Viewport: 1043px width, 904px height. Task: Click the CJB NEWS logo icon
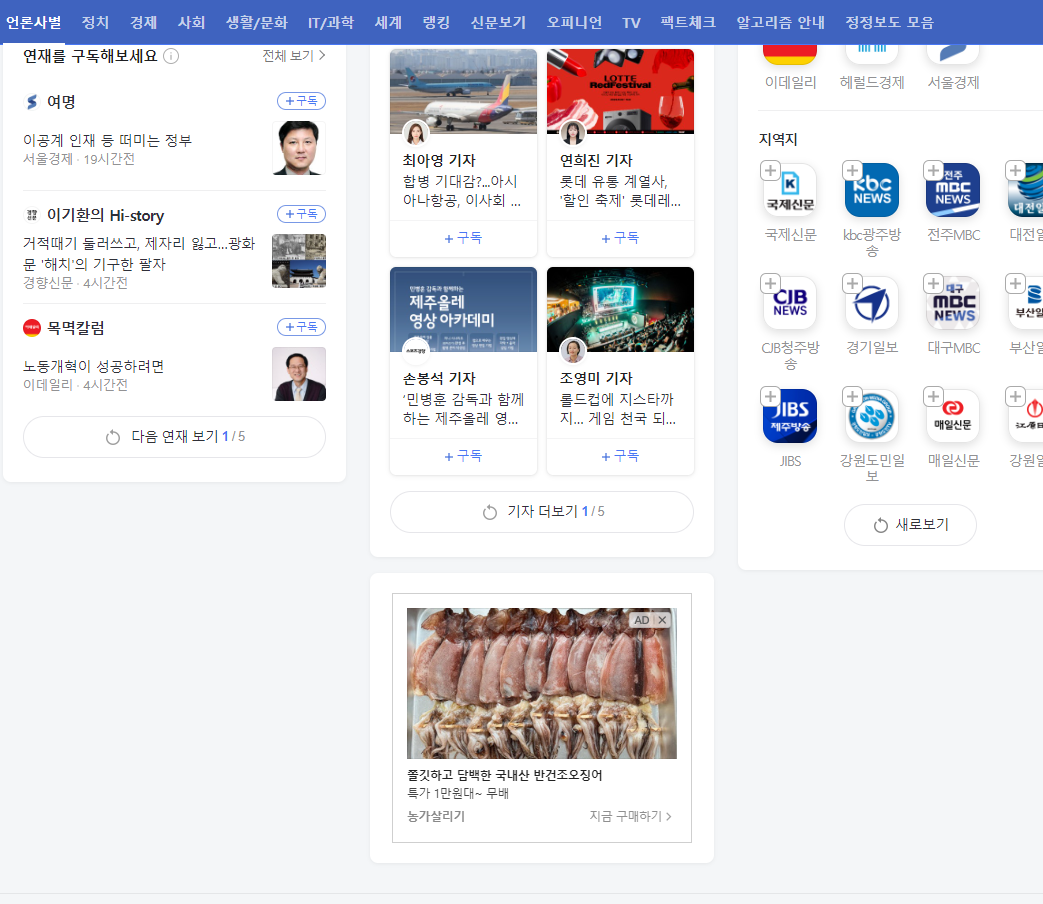(790, 303)
